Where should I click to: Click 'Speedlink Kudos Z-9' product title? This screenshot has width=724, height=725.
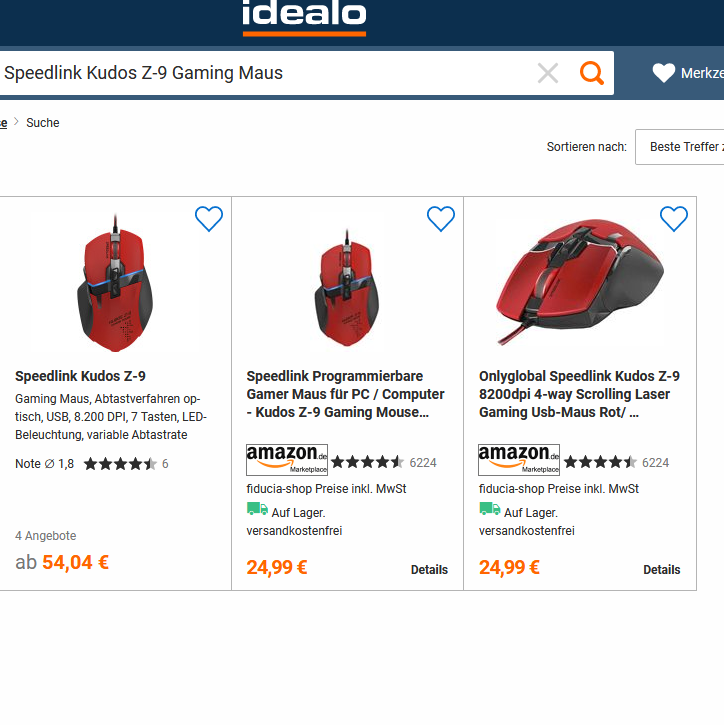pyautogui.click(x=80, y=376)
